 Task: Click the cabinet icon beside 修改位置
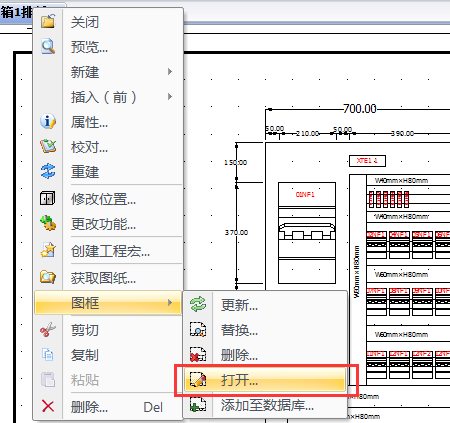coord(48,198)
